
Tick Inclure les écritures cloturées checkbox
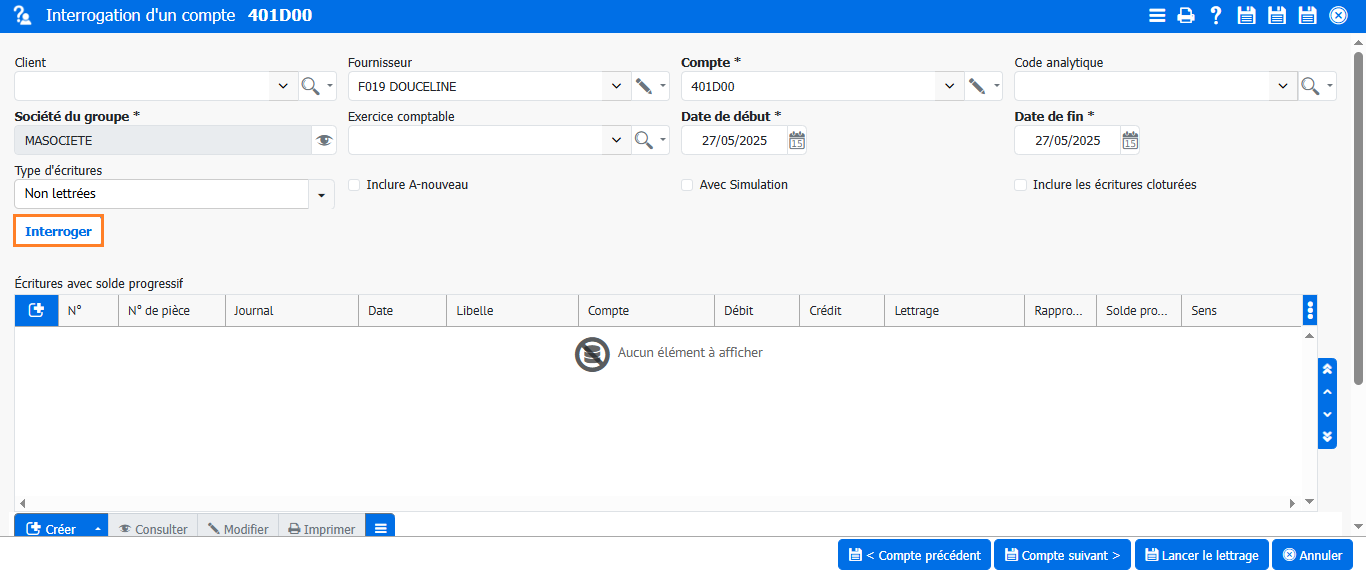pyautogui.click(x=1020, y=185)
